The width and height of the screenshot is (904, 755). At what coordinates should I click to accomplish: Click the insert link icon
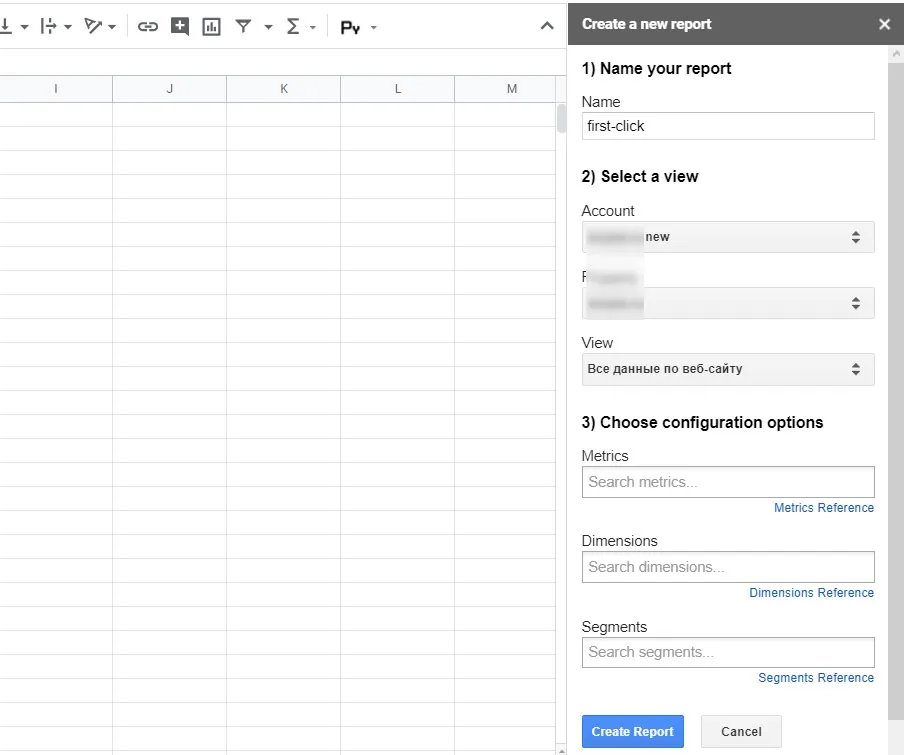tap(148, 26)
